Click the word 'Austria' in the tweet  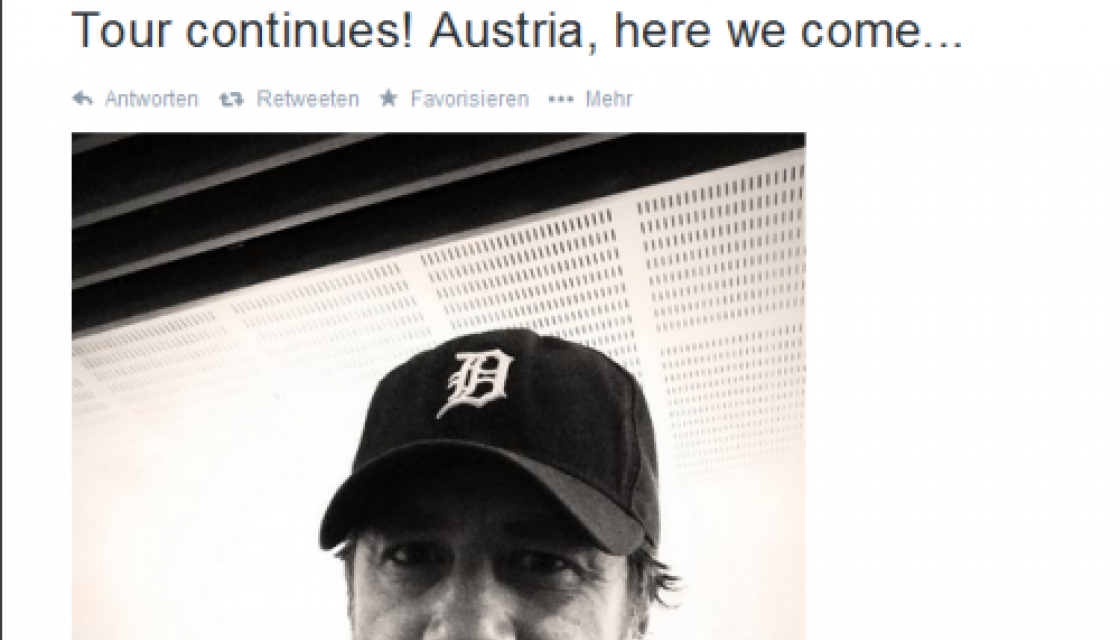pyautogui.click(x=506, y=31)
